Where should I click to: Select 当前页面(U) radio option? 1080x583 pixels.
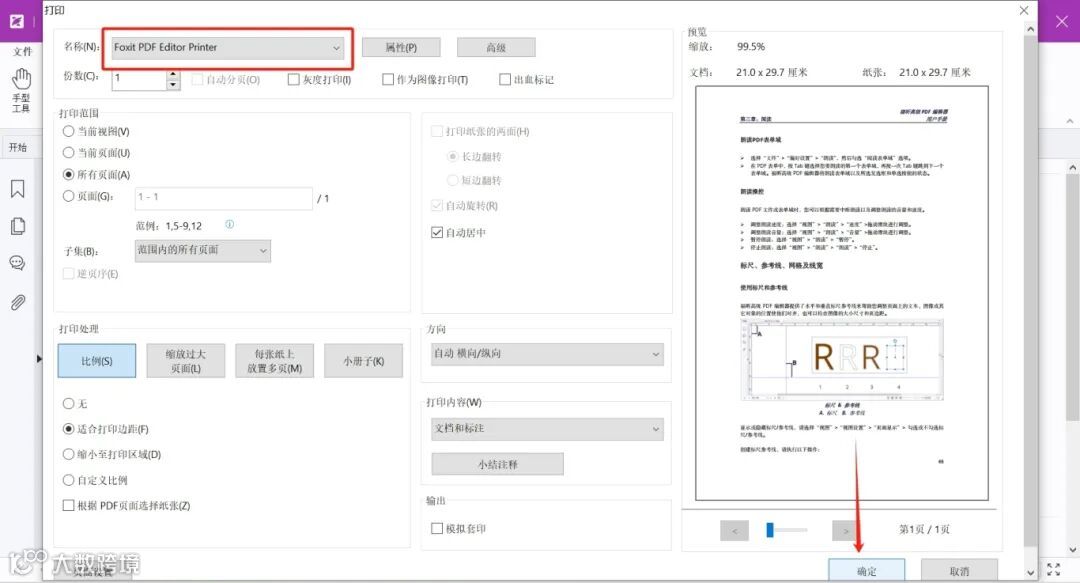point(68,153)
